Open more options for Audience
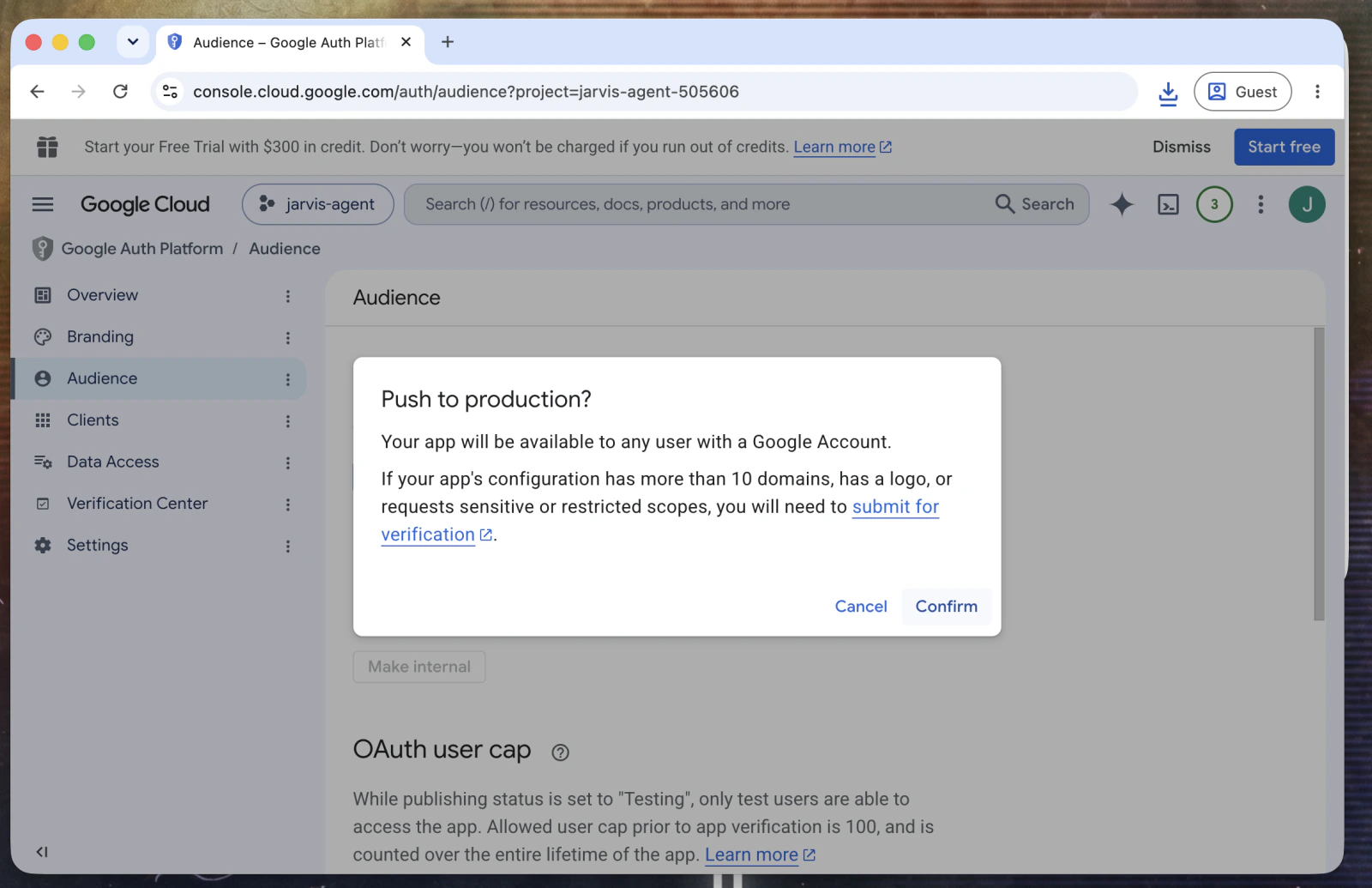 (x=288, y=379)
